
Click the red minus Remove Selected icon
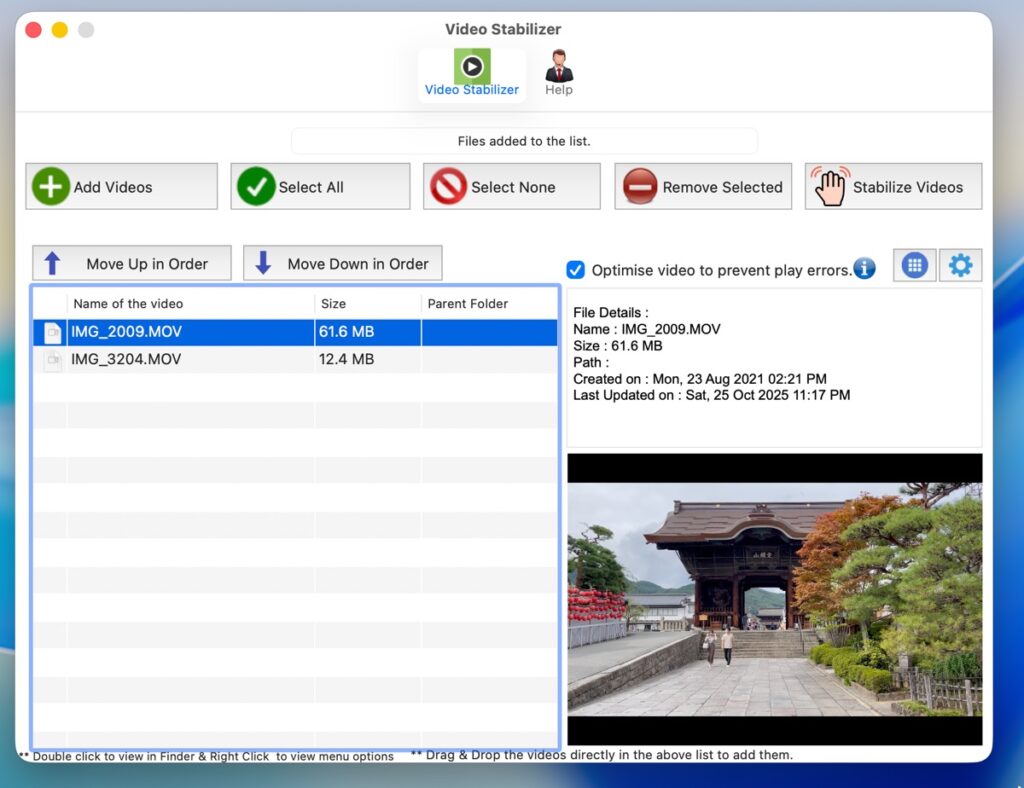(x=640, y=187)
